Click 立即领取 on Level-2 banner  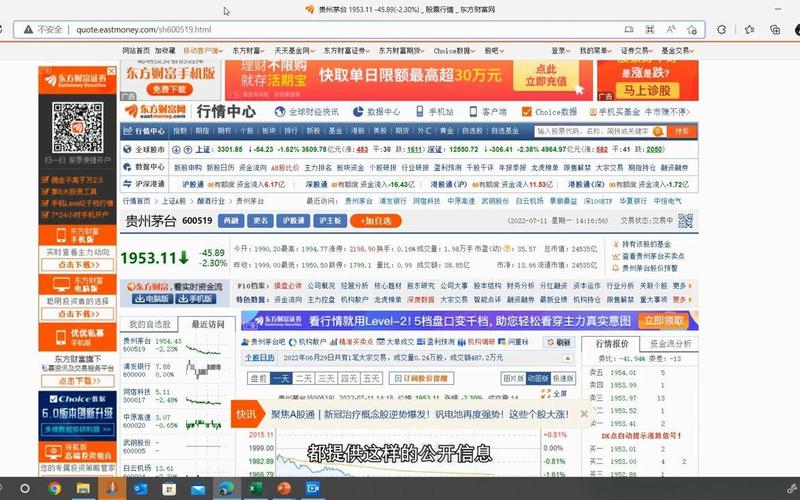point(664,321)
